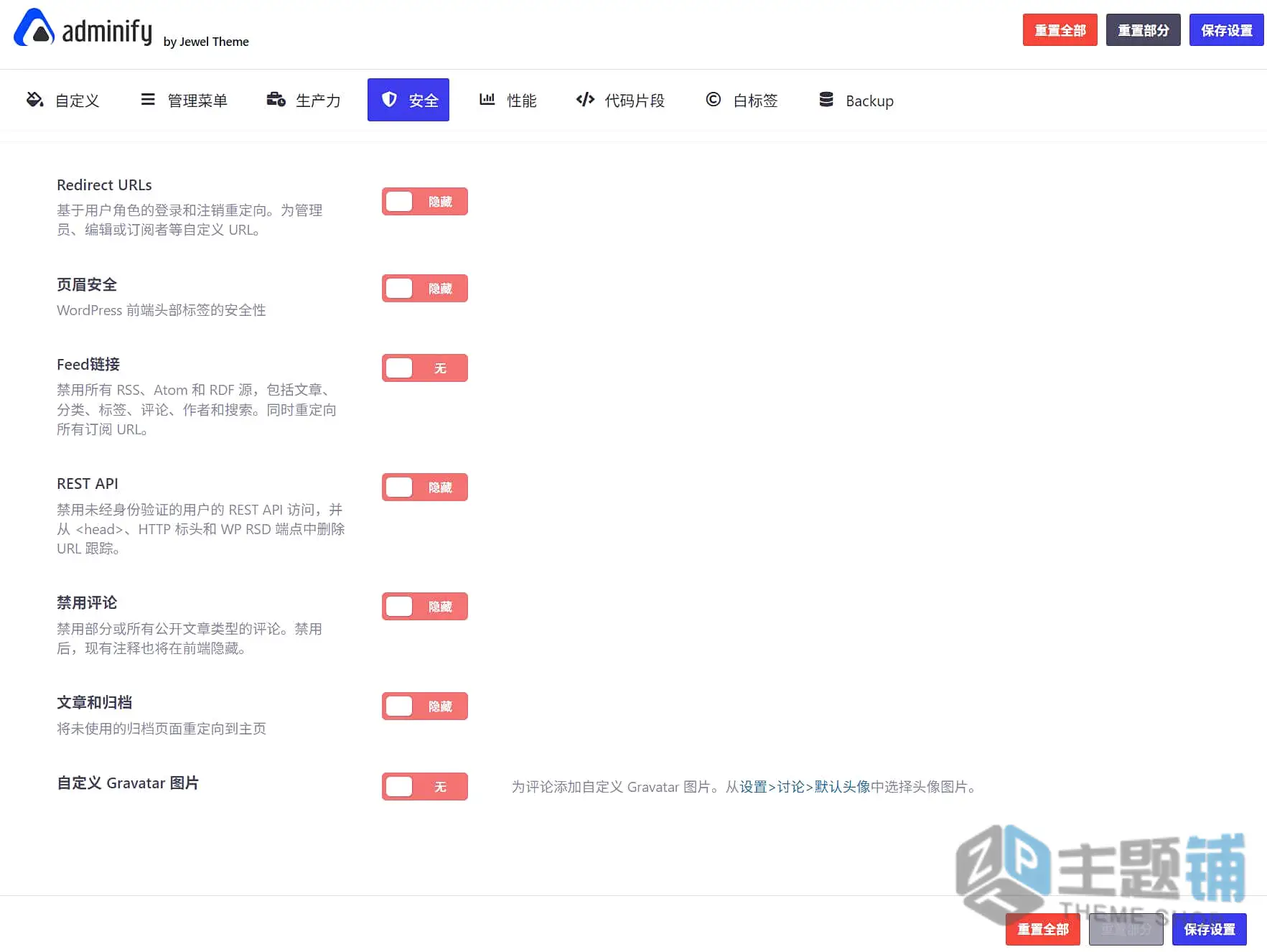1267x952 pixels.
Task: Click the hamburger icon beside 管理菜单
Action: 148,99
